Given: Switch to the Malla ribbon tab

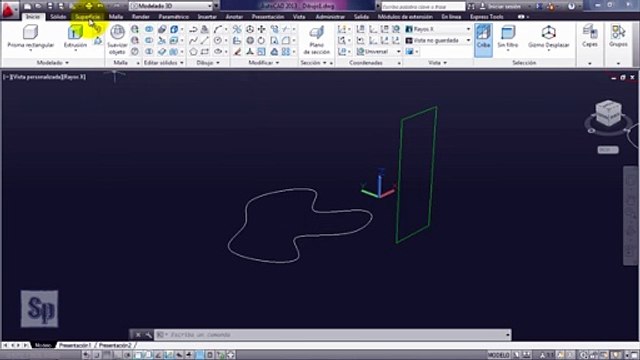Looking at the screenshot, I should [116, 17].
